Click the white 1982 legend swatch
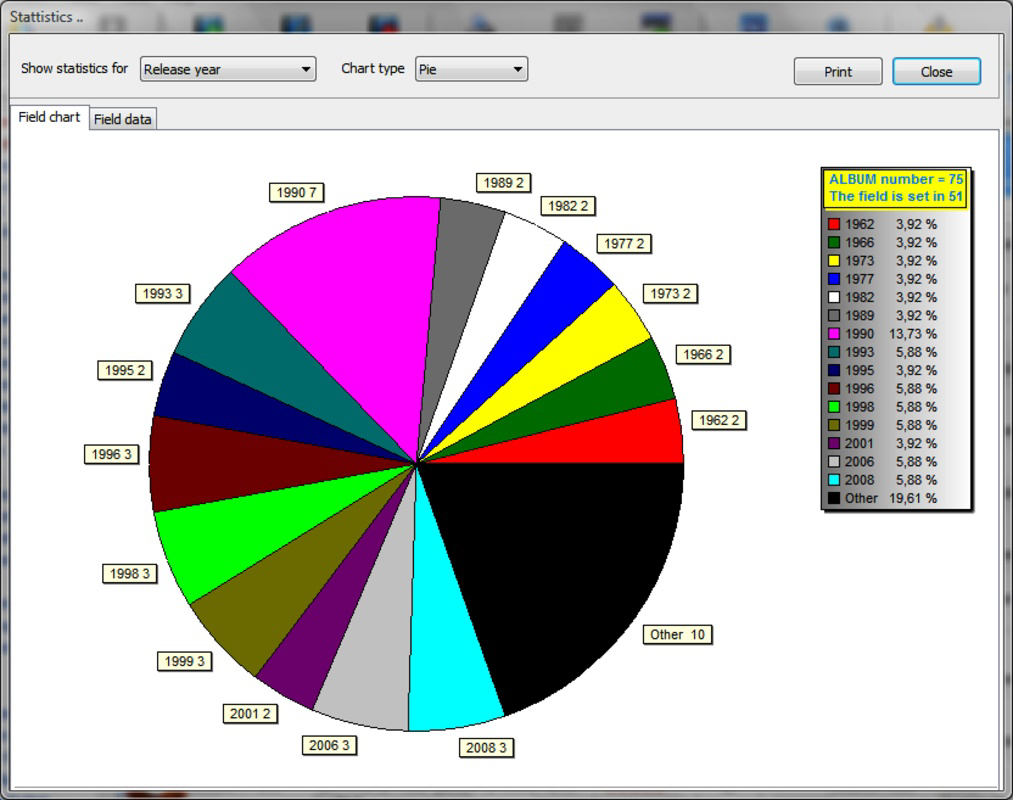The image size is (1013, 800). [x=833, y=297]
